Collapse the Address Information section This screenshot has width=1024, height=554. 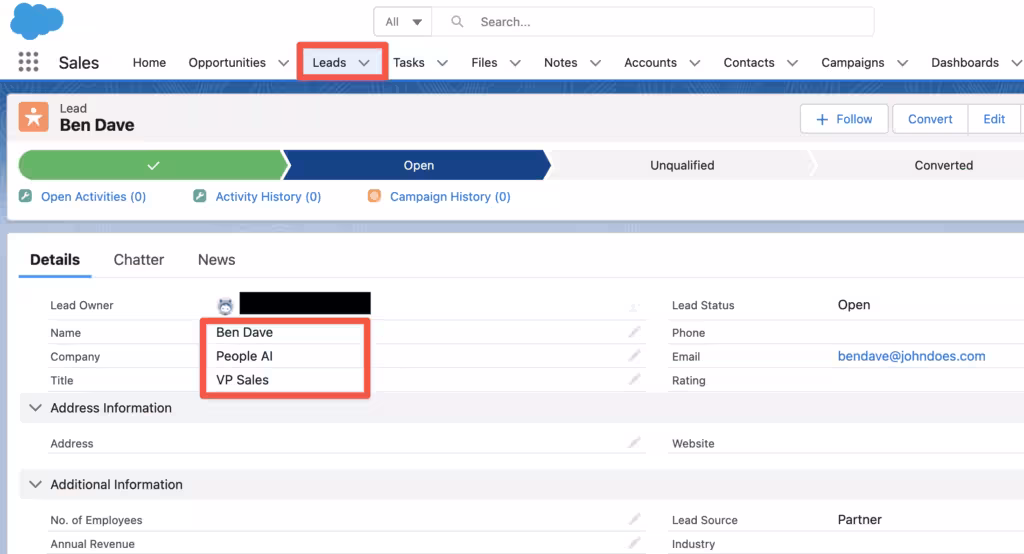(x=35, y=408)
